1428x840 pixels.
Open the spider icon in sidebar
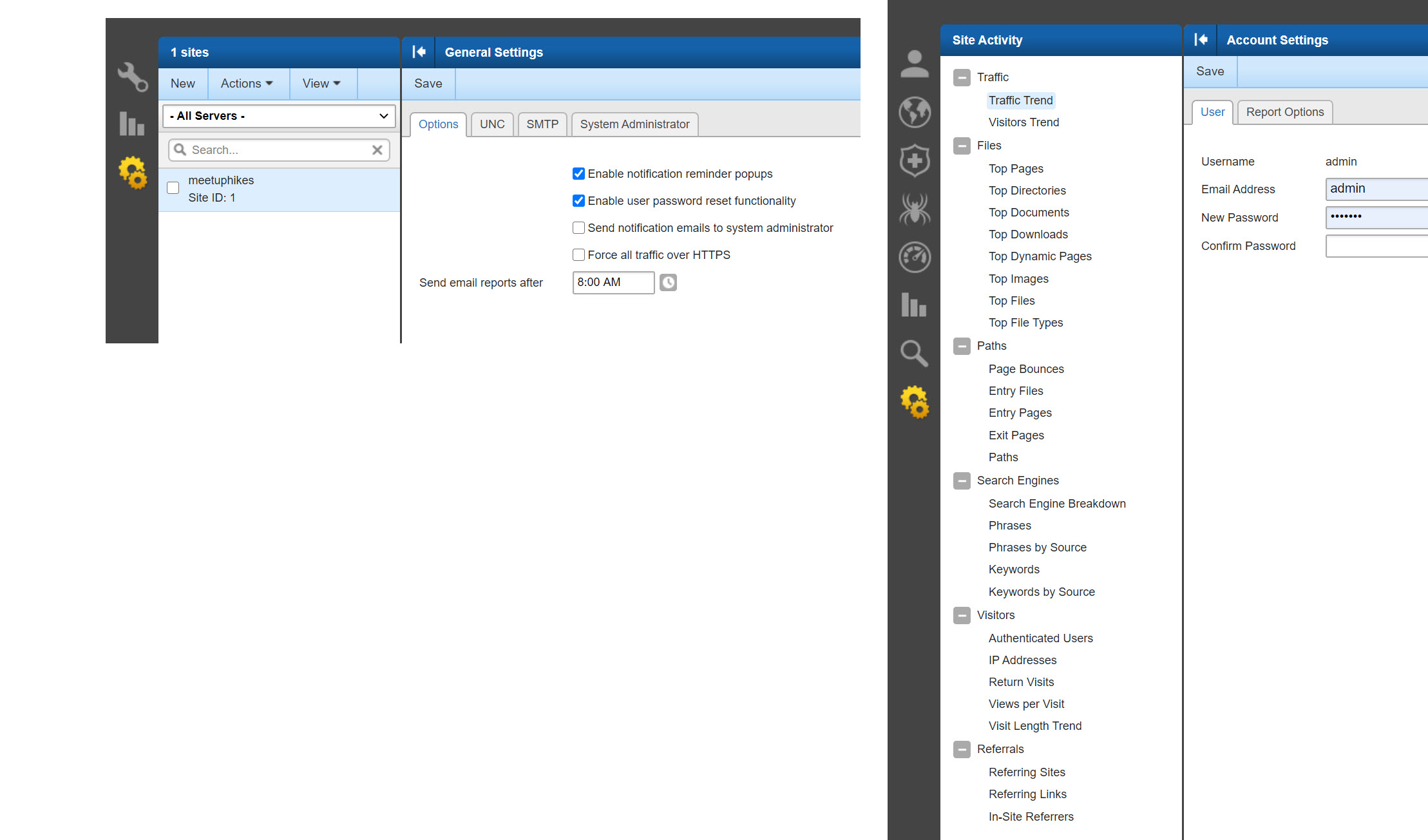914,209
